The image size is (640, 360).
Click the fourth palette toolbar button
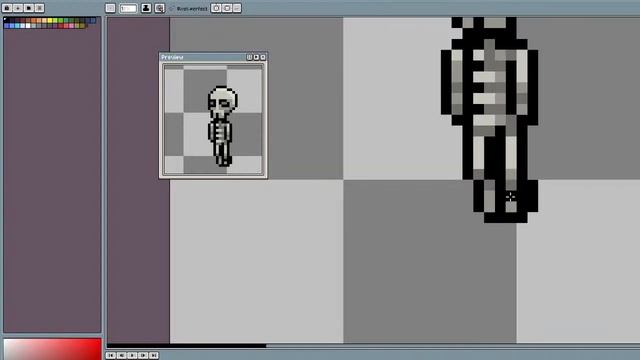click(x=39, y=8)
